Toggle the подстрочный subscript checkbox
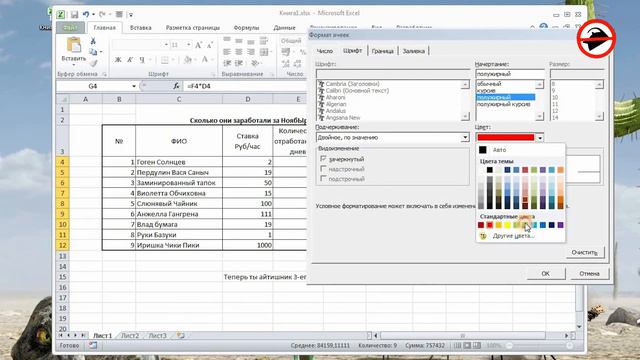The width and height of the screenshot is (640, 360). click(323, 178)
